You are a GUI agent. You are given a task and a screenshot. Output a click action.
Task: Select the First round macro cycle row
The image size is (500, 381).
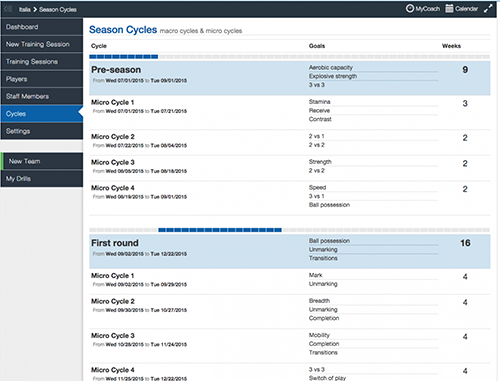coord(290,251)
